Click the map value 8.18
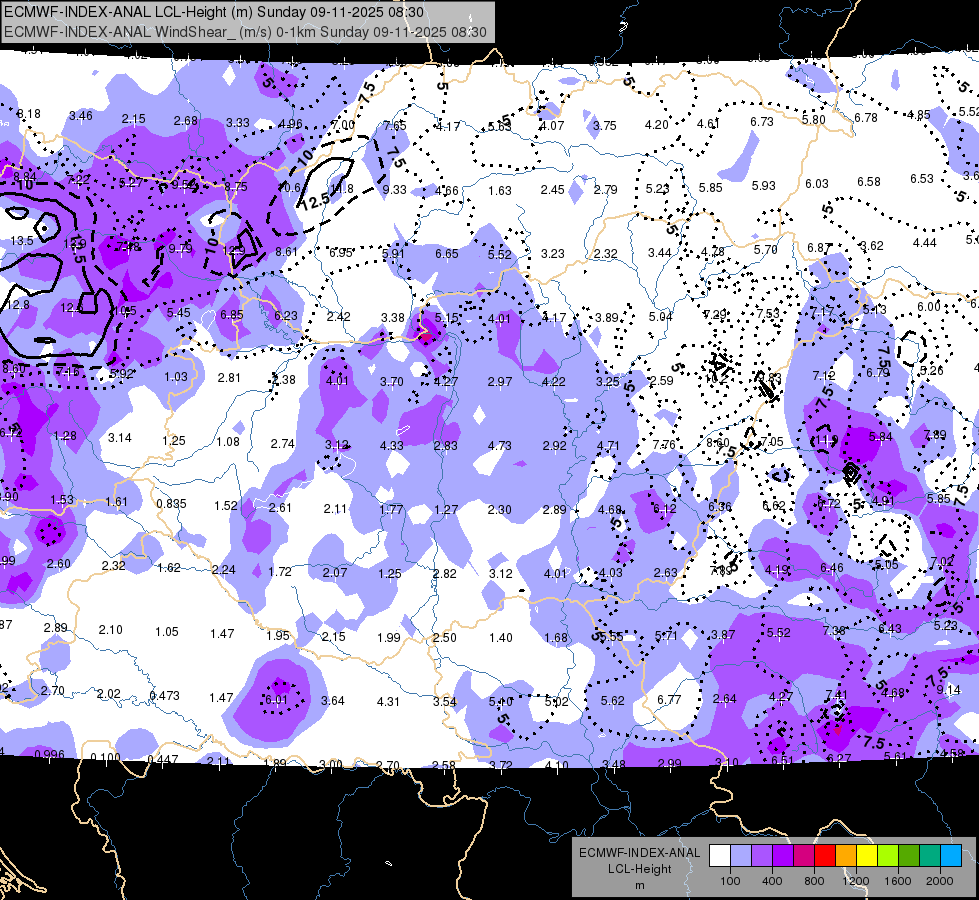Screen dimensions: 979x900 coord(29,114)
